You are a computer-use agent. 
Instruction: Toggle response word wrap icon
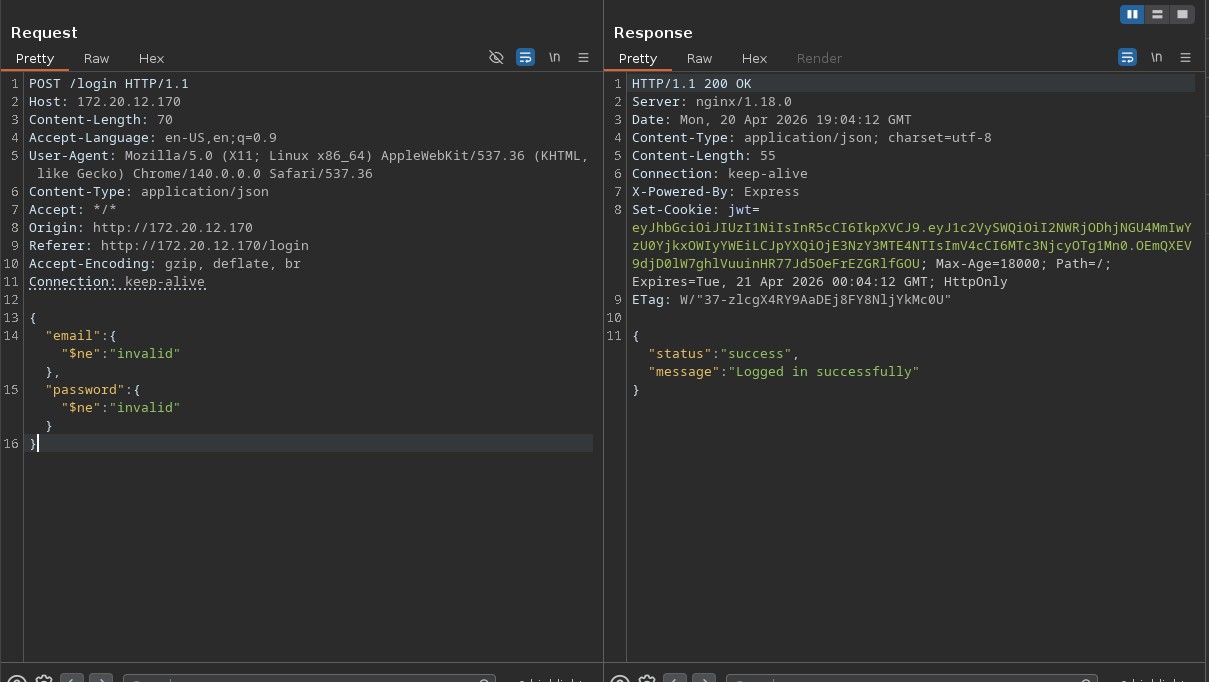click(x=1127, y=58)
